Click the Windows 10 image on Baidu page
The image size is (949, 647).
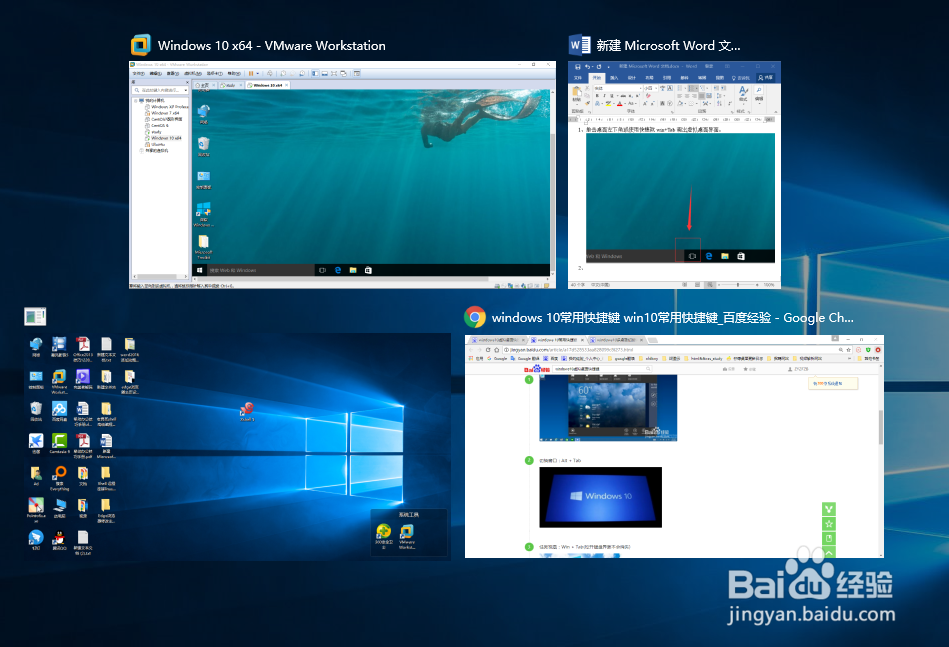(600, 497)
